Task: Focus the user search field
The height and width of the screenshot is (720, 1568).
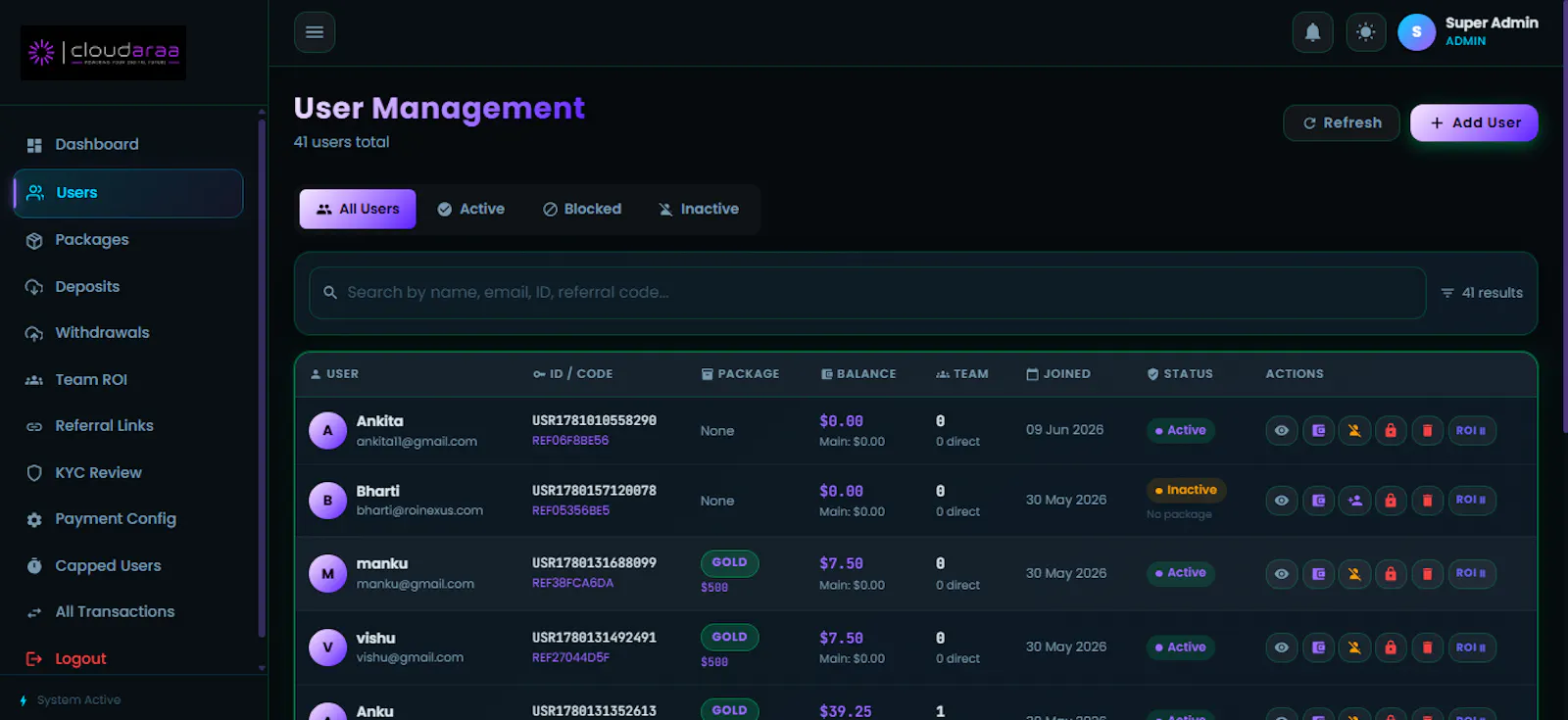Action: (x=867, y=293)
